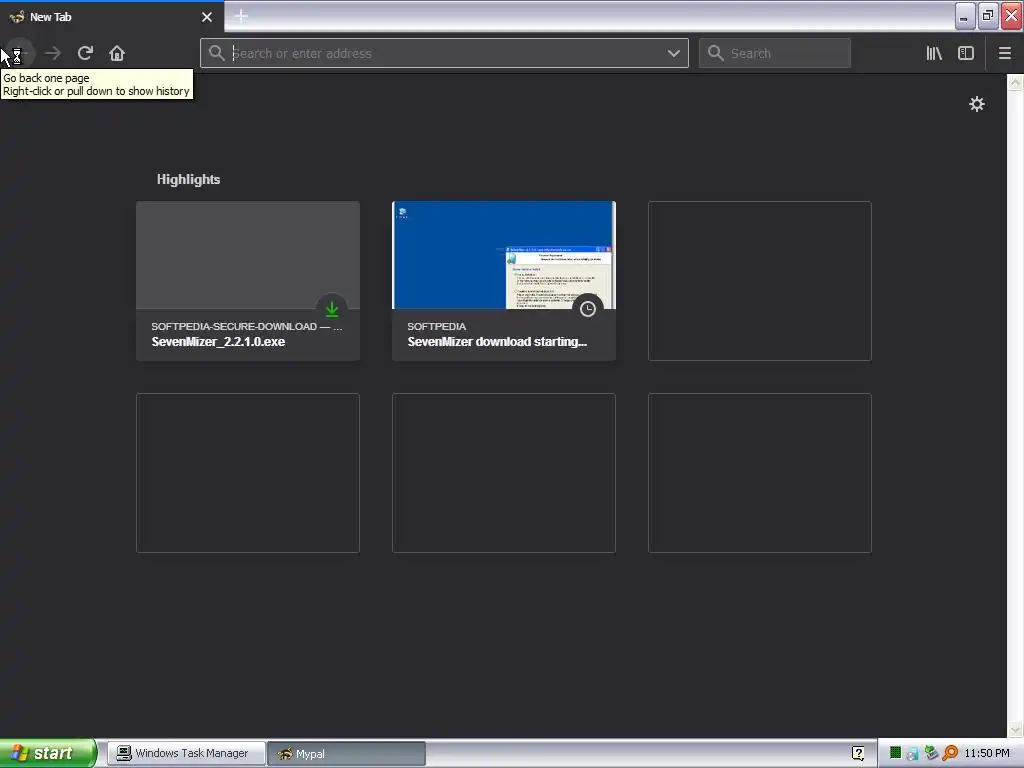
Task: Click page scrollbar up arrow
Action: point(1015,82)
